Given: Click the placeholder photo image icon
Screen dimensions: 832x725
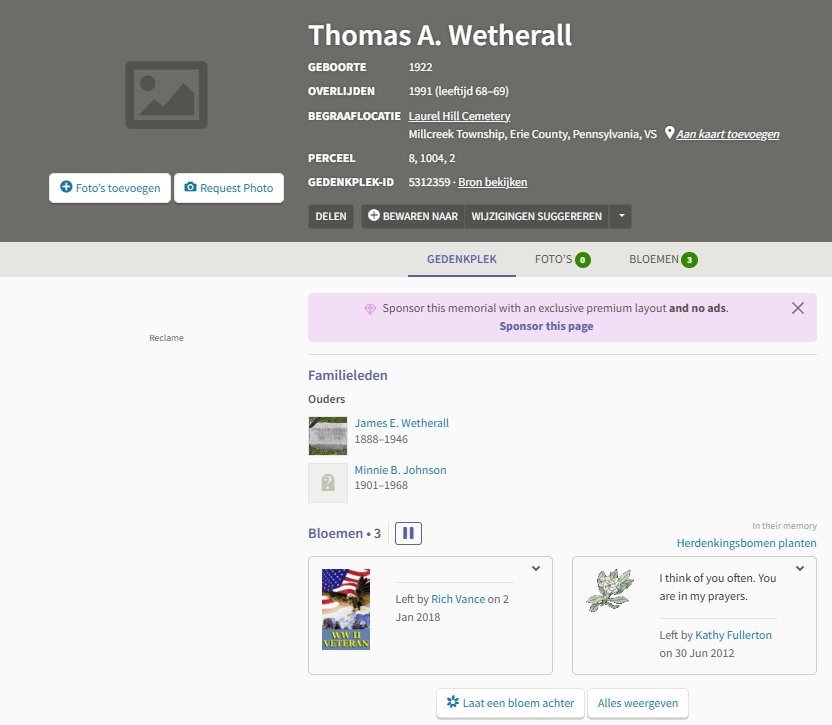Looking at the screenshot, I should [166, 95].
